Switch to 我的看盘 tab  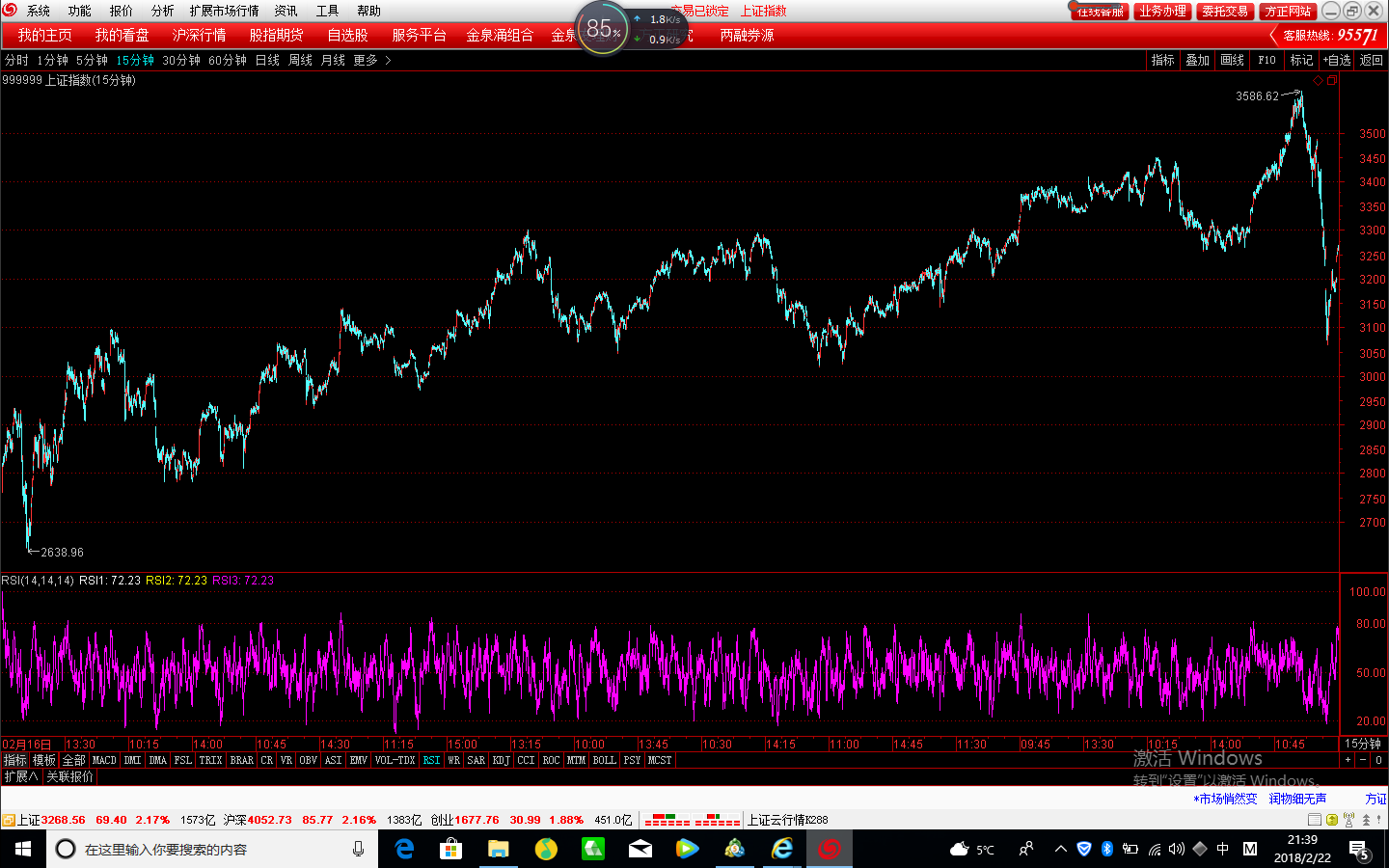tap(123, 35)
